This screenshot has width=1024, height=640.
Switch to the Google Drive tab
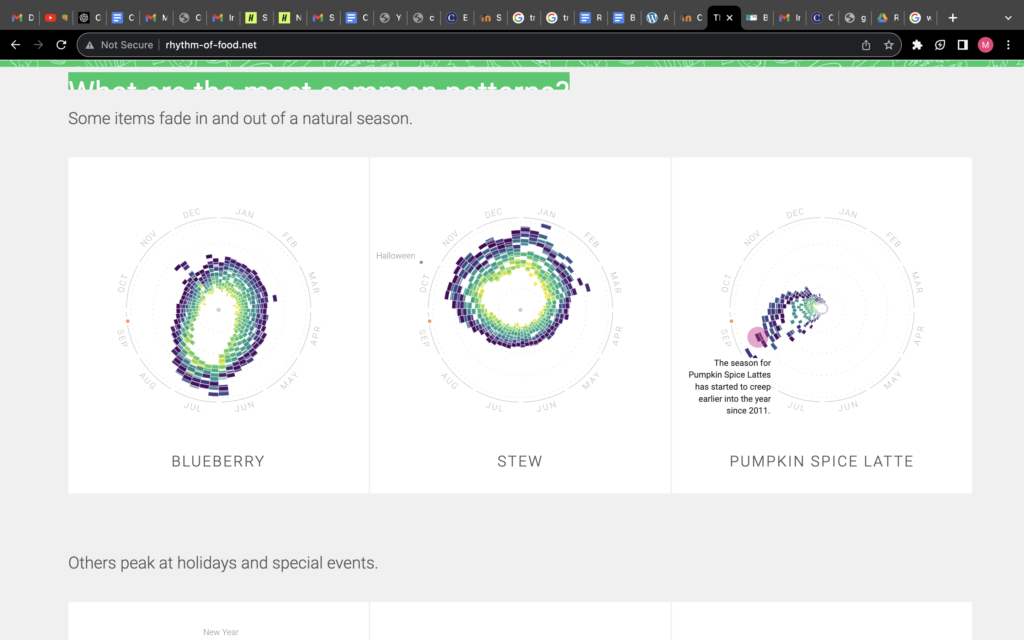(x=888, y=18)
